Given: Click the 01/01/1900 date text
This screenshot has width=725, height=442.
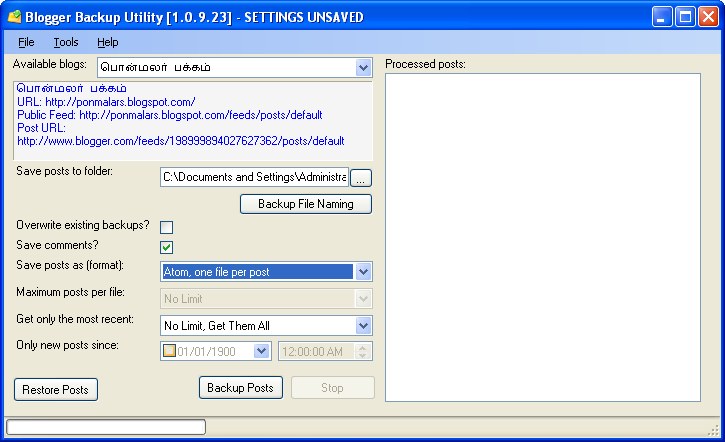Looking at the screenshot, I should 206,352.
